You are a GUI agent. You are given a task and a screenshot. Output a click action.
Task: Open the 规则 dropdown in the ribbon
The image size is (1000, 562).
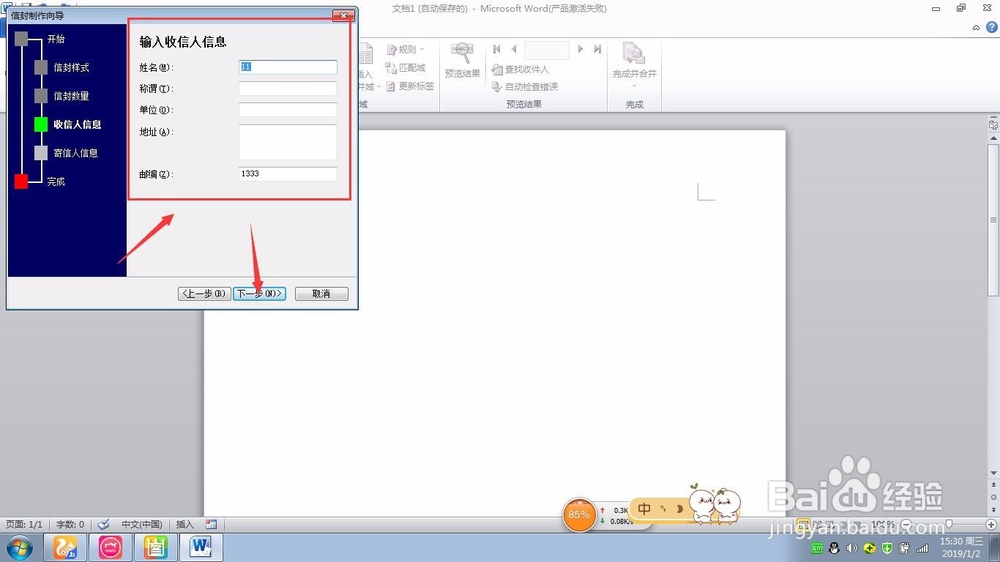tap(406, 49)
